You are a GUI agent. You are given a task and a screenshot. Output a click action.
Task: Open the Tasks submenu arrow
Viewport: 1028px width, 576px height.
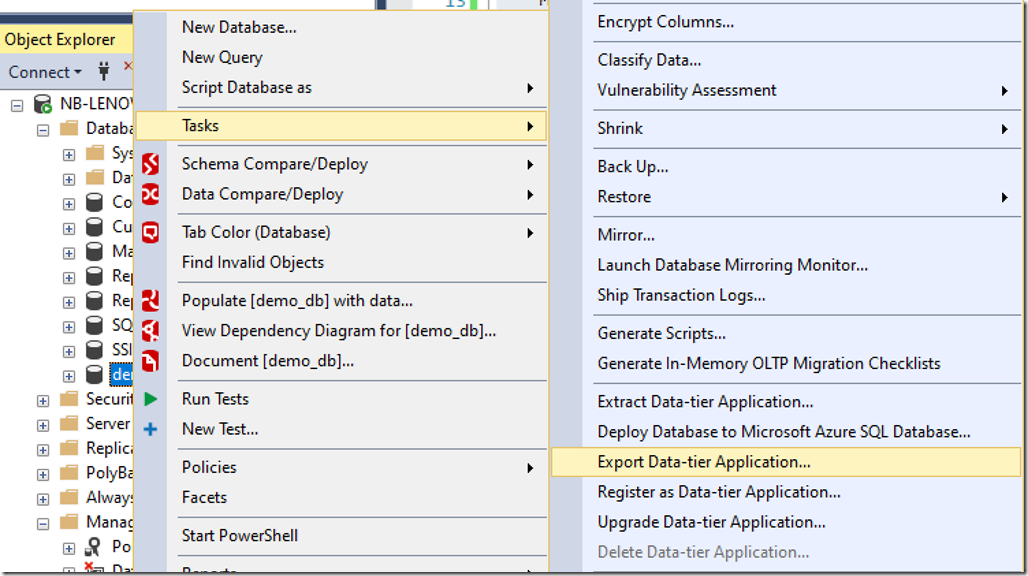[x=530, y=126]
